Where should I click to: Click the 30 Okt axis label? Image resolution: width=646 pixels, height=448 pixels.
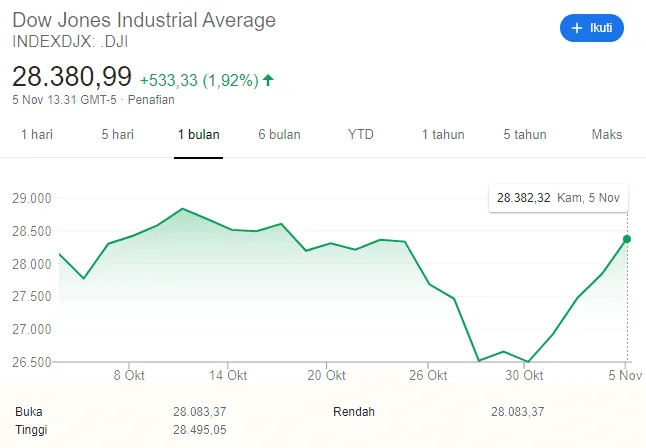point(525,376)
